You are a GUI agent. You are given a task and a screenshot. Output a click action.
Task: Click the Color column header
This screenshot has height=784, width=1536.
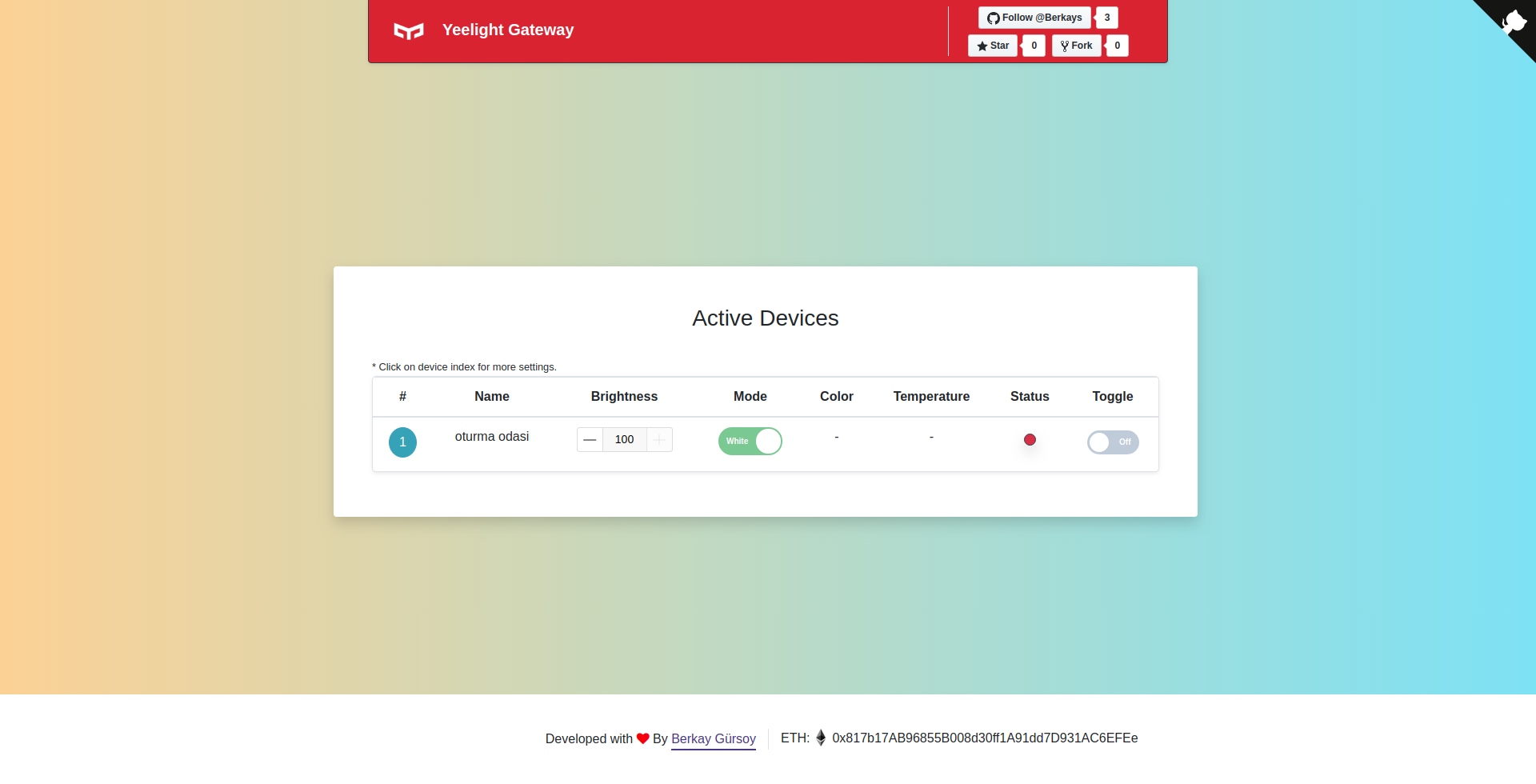tap(837, 396)
